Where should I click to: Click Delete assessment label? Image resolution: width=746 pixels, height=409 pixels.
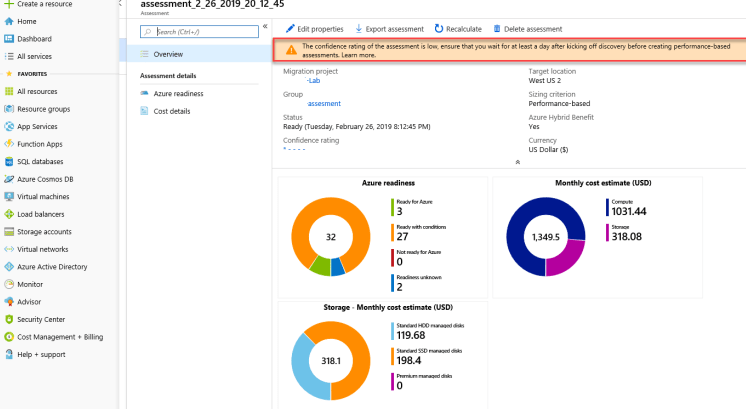[533, 29]
